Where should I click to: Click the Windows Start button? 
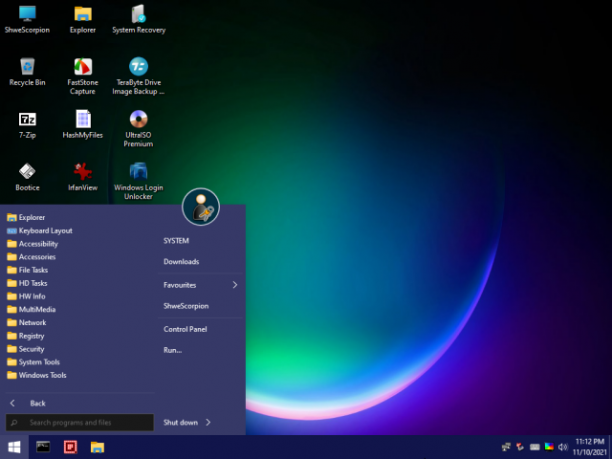pyautogui.click(x=14, y=447)
